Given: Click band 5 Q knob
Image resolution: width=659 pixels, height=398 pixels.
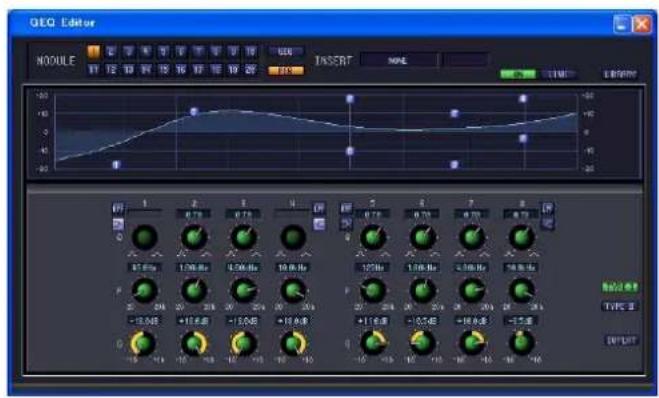Looking at the screenshot, I should click(x=373, y=237).
